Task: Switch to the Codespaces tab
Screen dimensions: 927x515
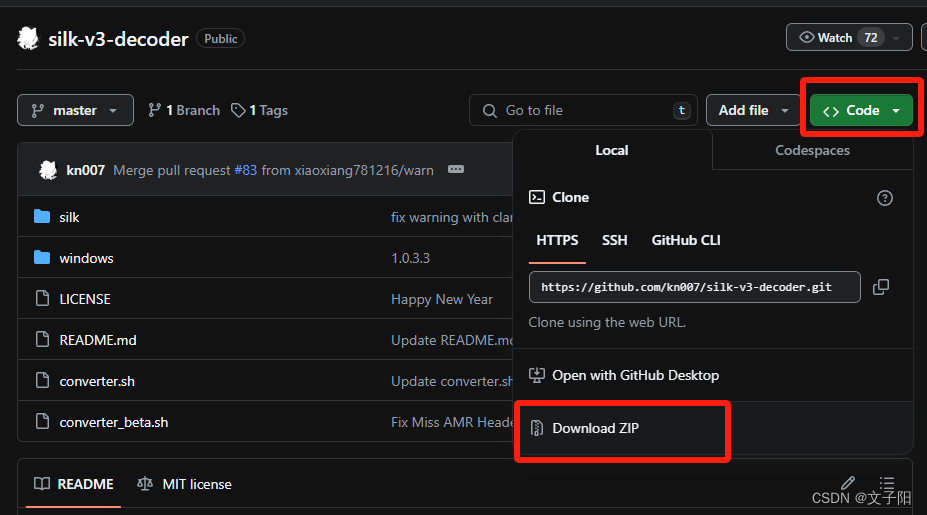Action: coord(812,150)
